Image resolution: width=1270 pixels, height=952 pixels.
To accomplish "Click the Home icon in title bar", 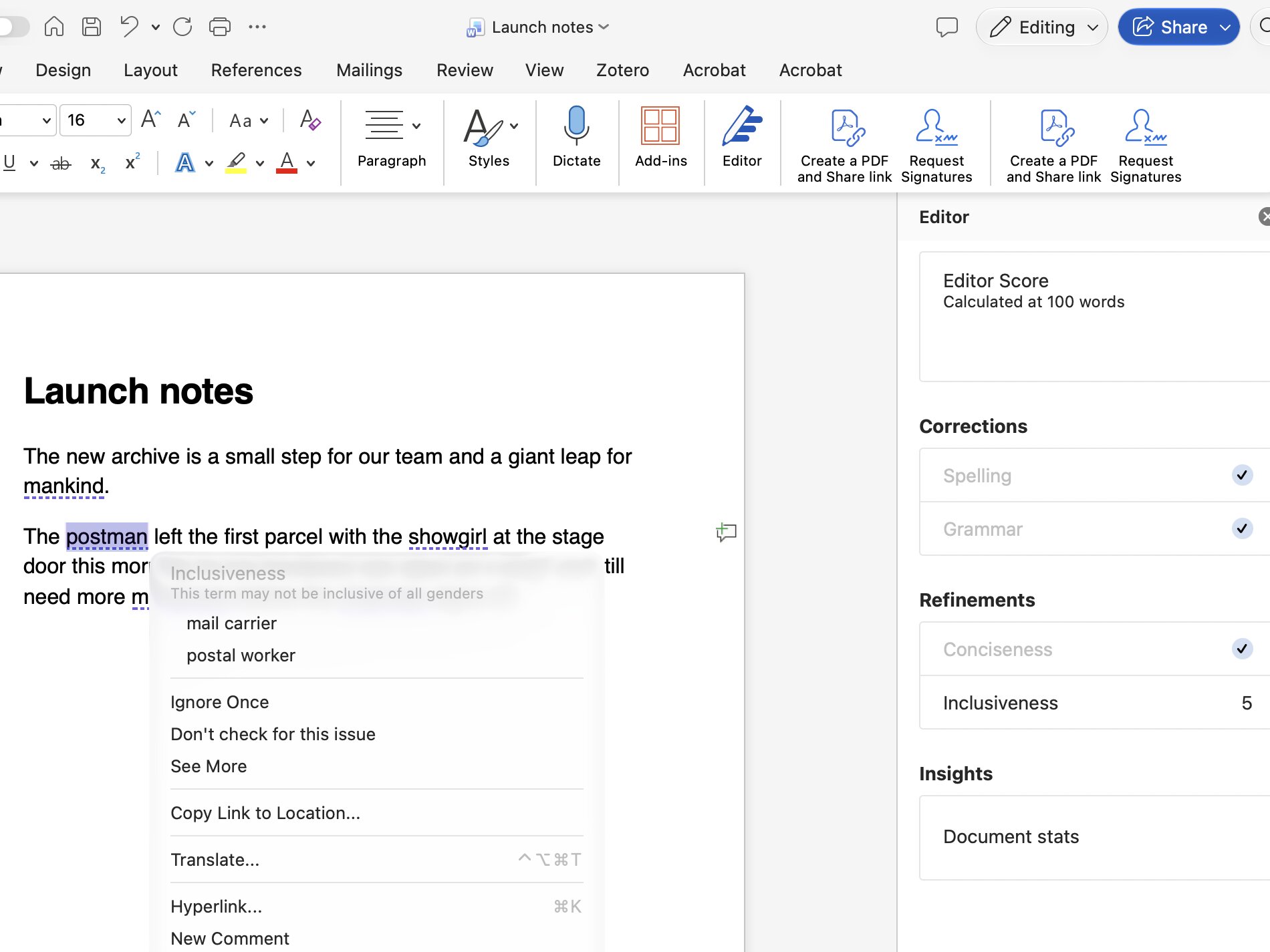I will (54, 27).
